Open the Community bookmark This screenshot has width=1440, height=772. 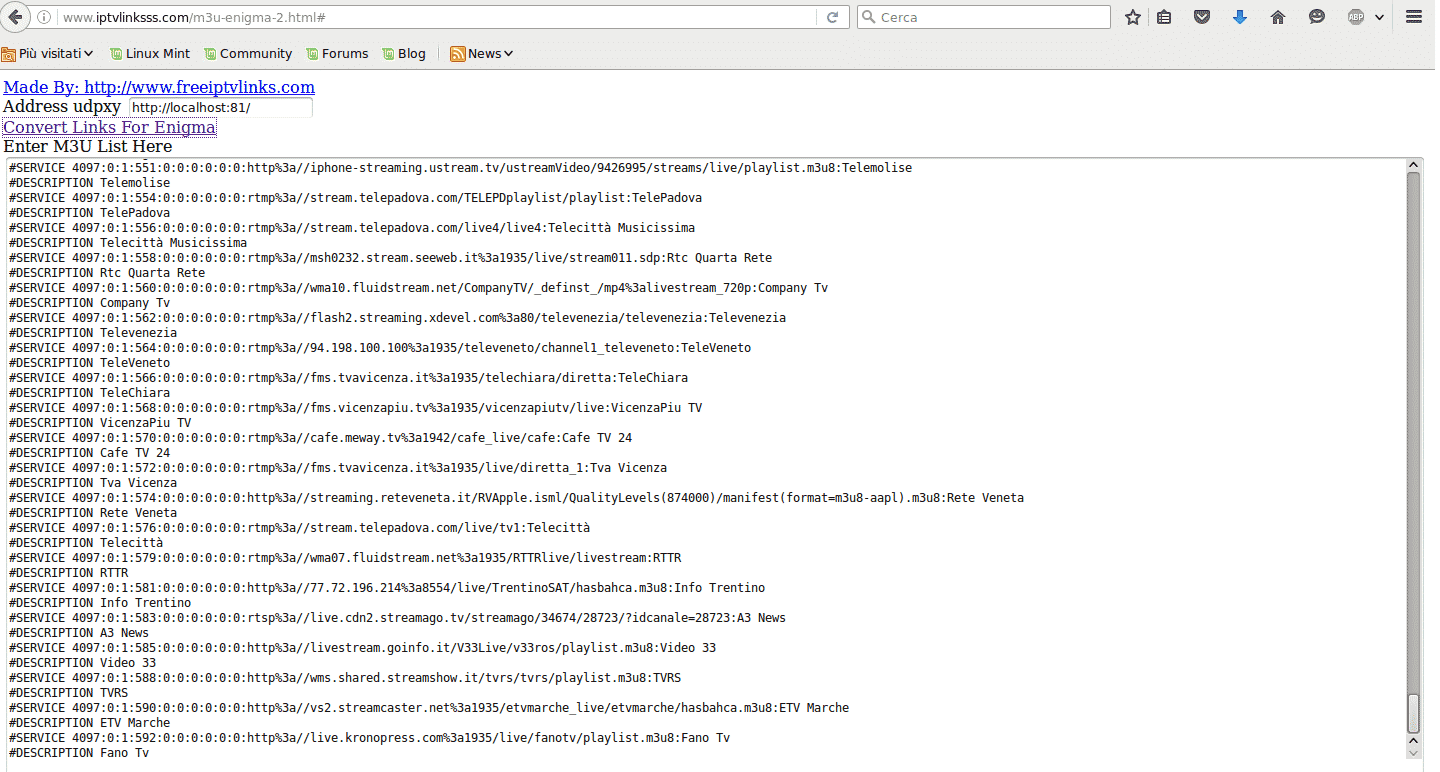tap(248, 54)
